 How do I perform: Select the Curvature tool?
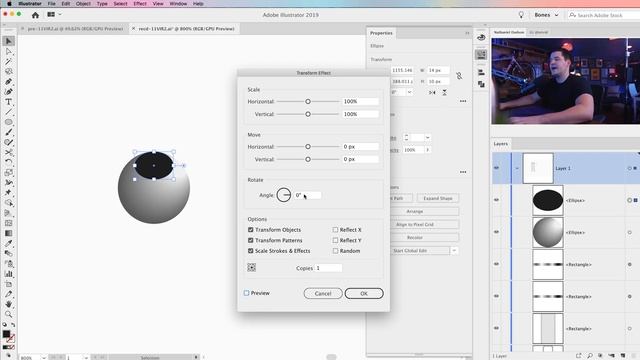pyautogui.click(x=9, y=92)
